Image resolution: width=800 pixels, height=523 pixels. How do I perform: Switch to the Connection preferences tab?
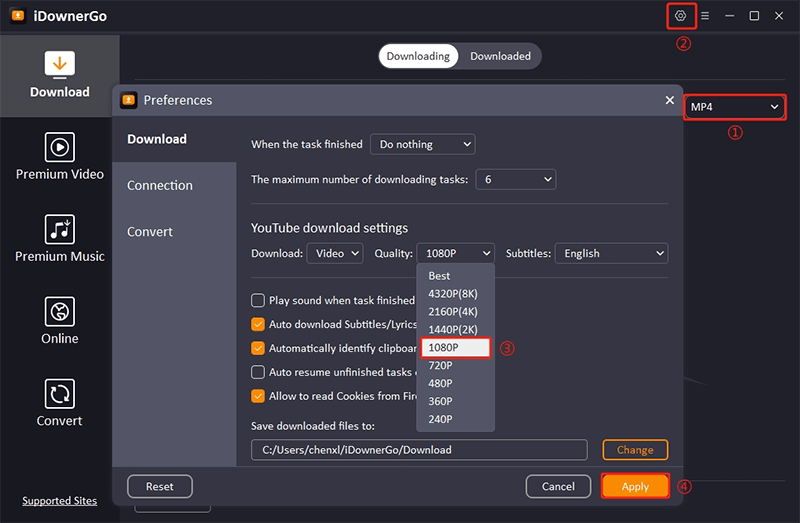160,185
